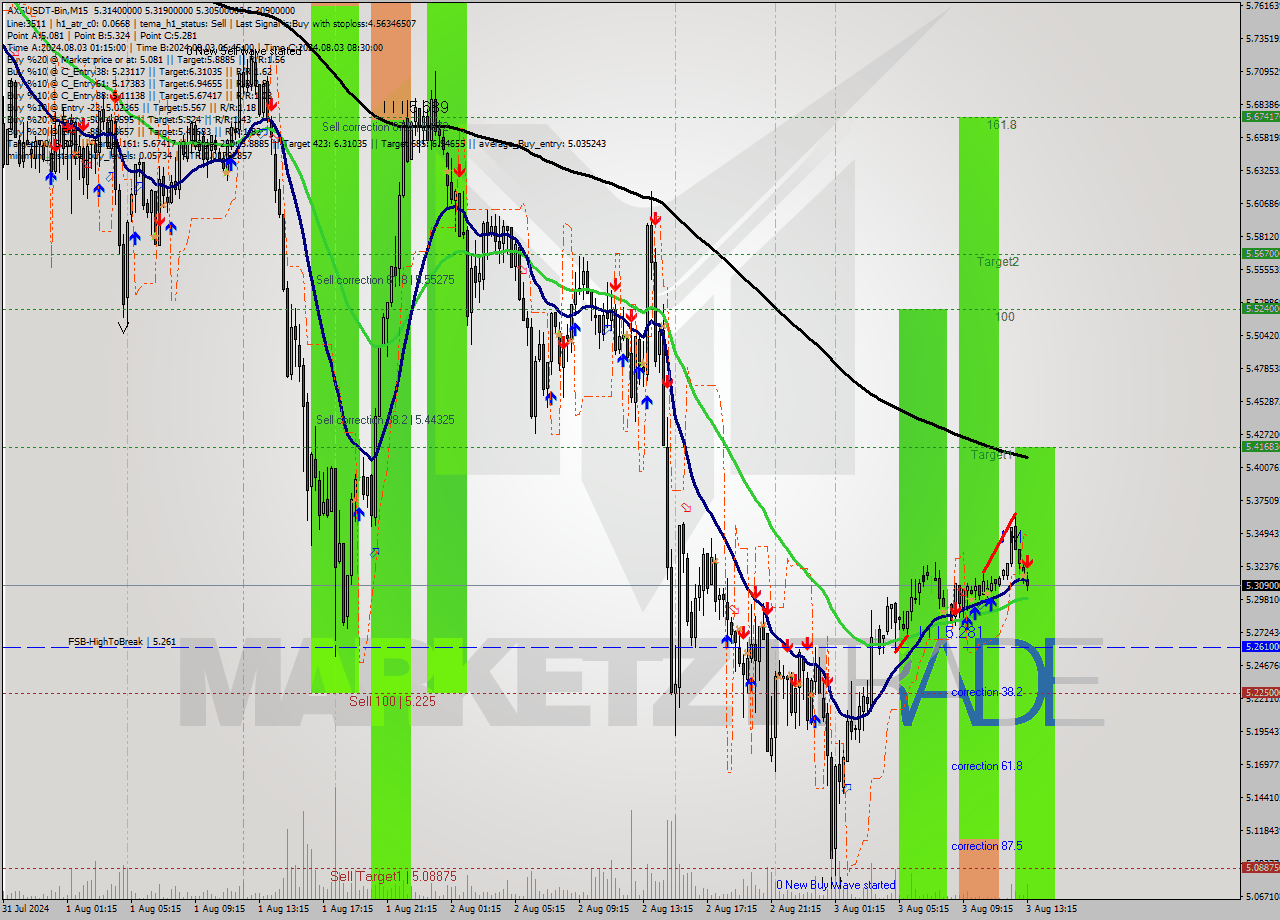The height and width of the screenshot is (920, 1280).
Task: Click the green 5.52400 price tag
Action: tap(1260, 309)
